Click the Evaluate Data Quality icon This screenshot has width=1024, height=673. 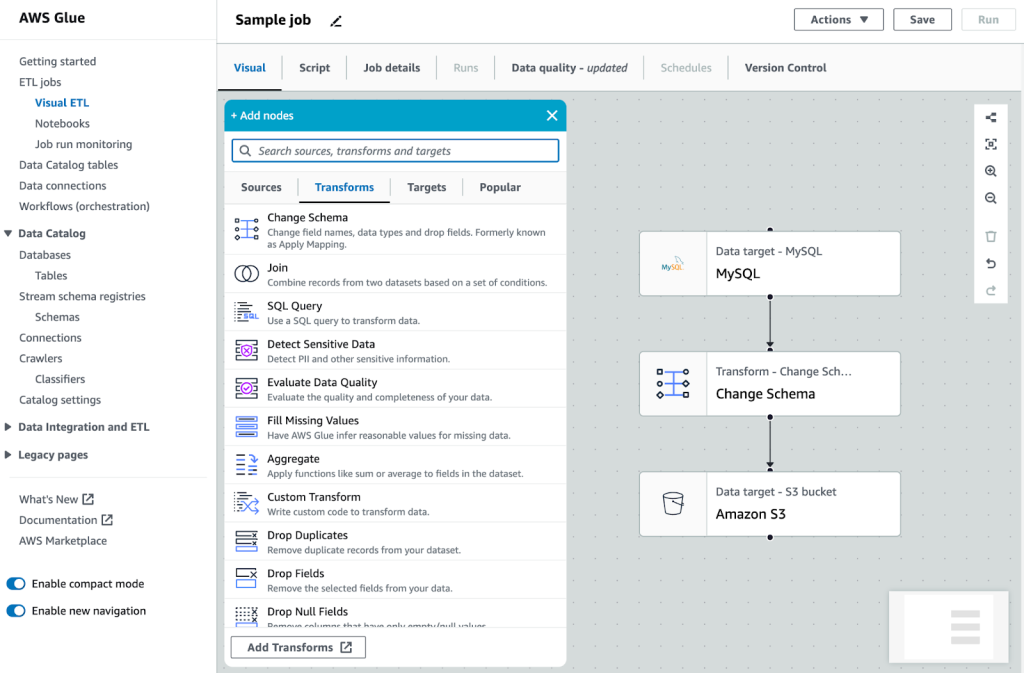click(x=246, y=388)
